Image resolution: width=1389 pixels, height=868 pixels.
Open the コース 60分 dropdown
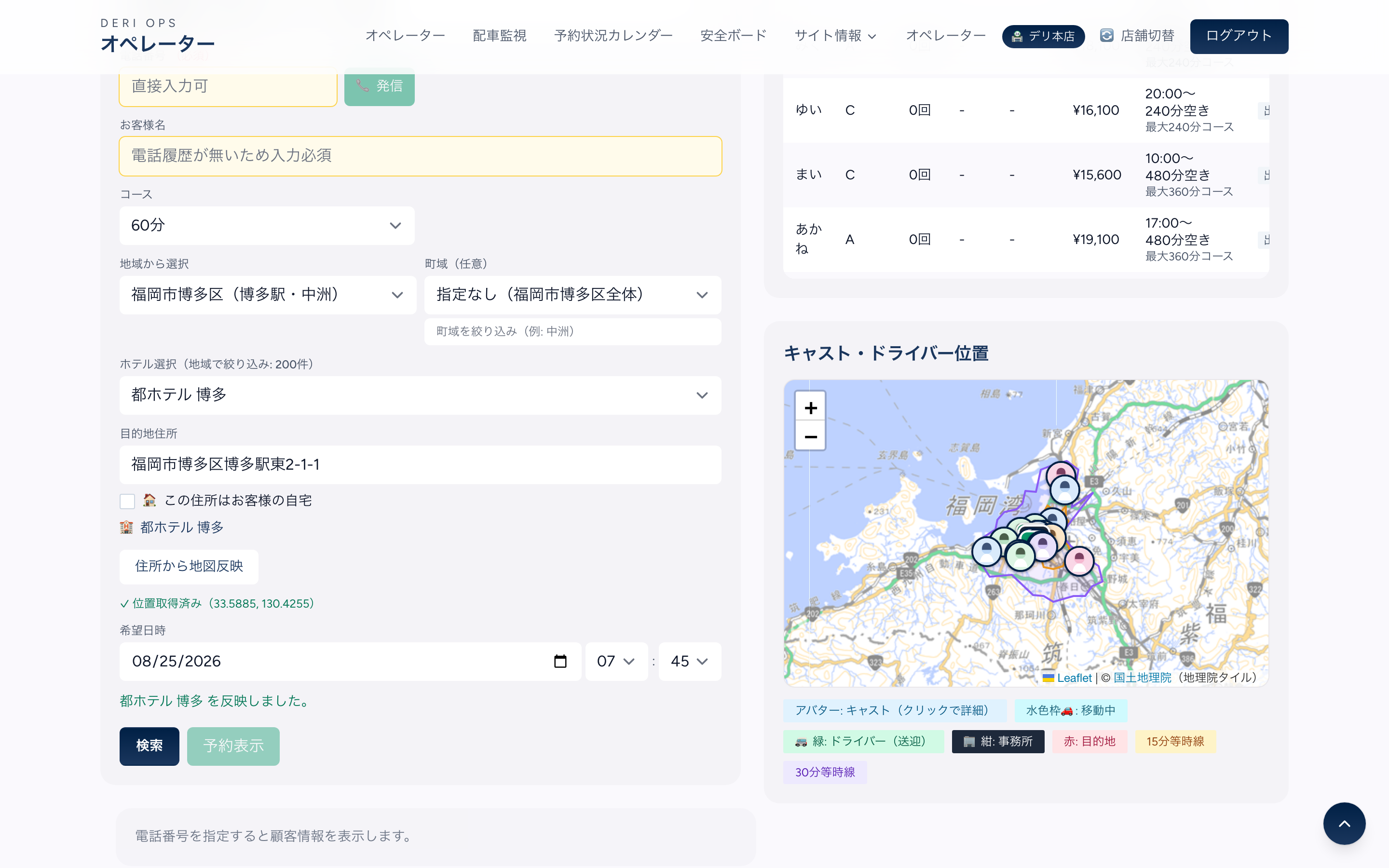pyautogui.click(x=267, y=225)
